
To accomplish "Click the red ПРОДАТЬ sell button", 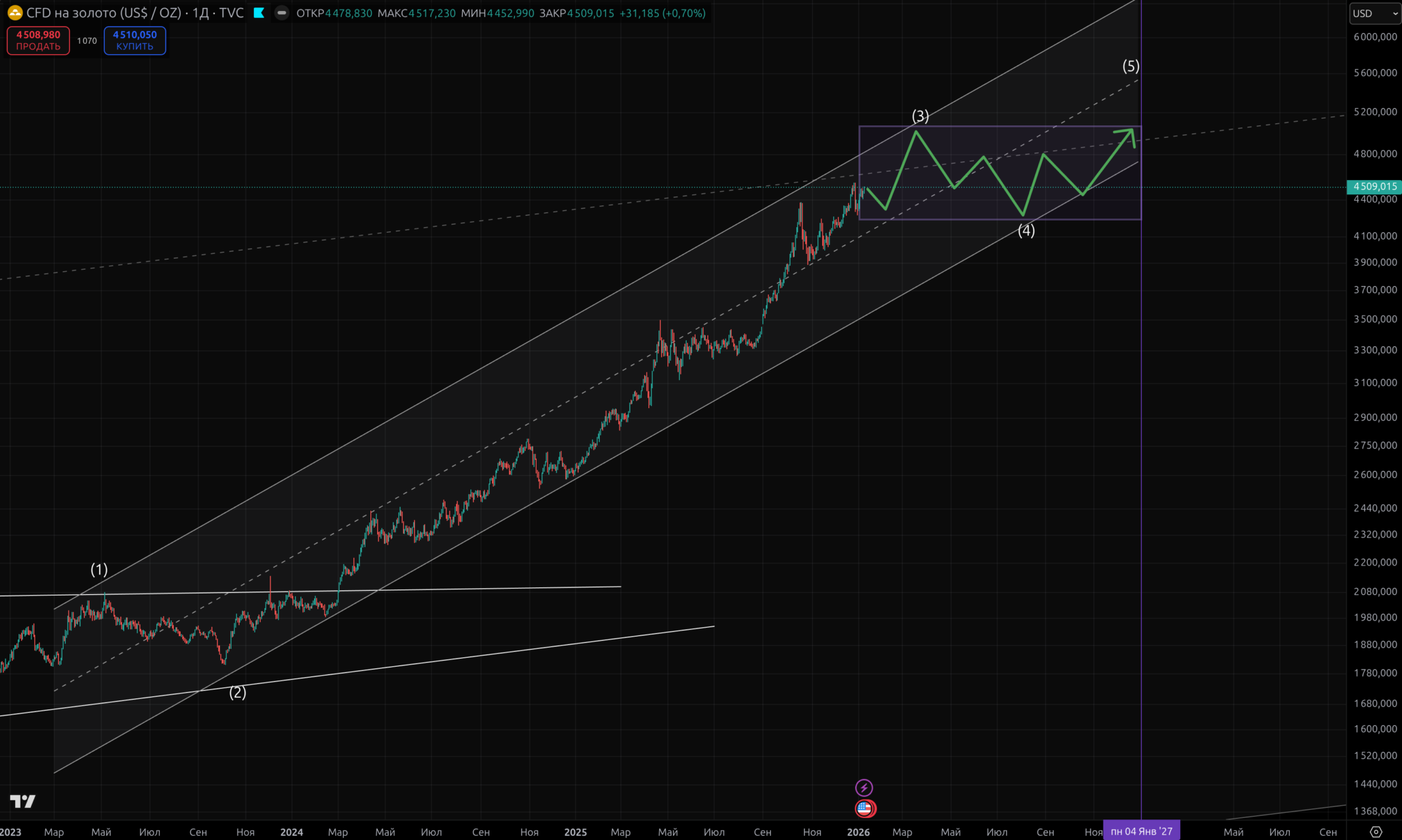I will tap(38, 40).
